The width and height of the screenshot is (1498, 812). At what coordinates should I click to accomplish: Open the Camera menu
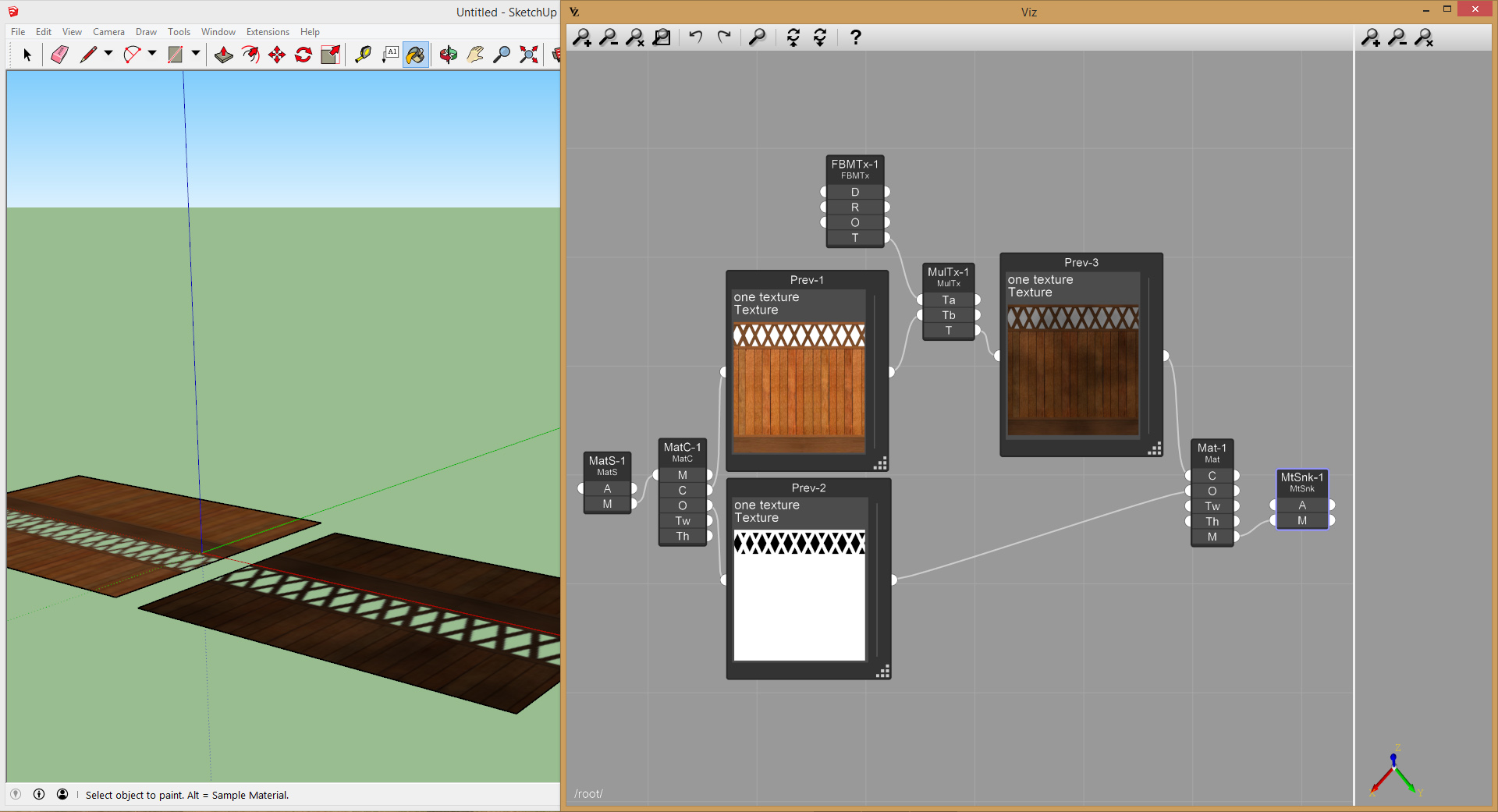pos(108,32)
